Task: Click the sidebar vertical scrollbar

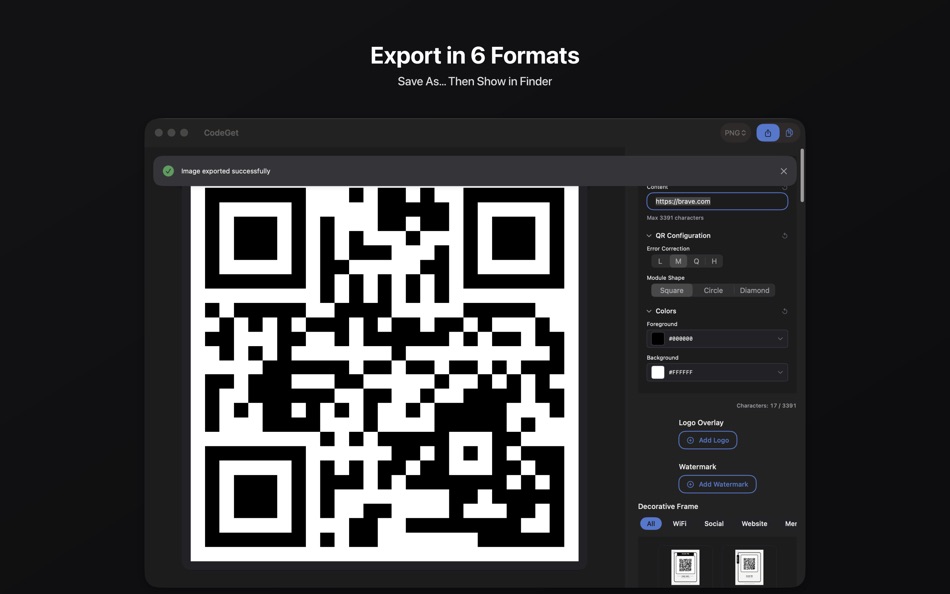Action: point(802,175)
